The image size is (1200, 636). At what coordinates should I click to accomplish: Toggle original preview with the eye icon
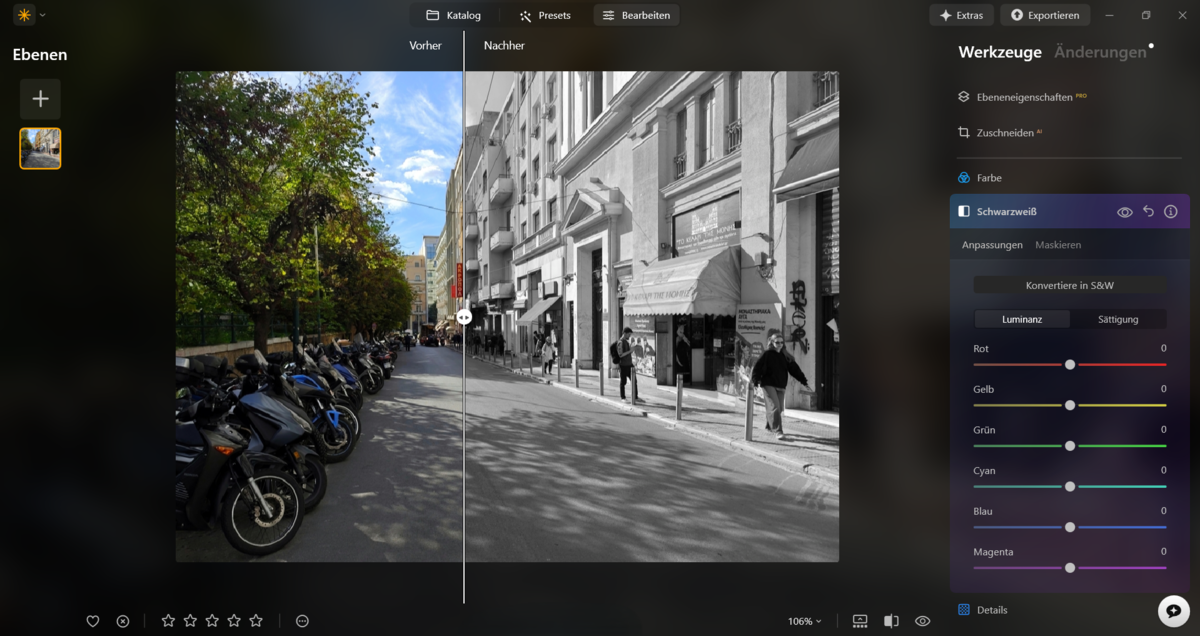click(921, 620)
